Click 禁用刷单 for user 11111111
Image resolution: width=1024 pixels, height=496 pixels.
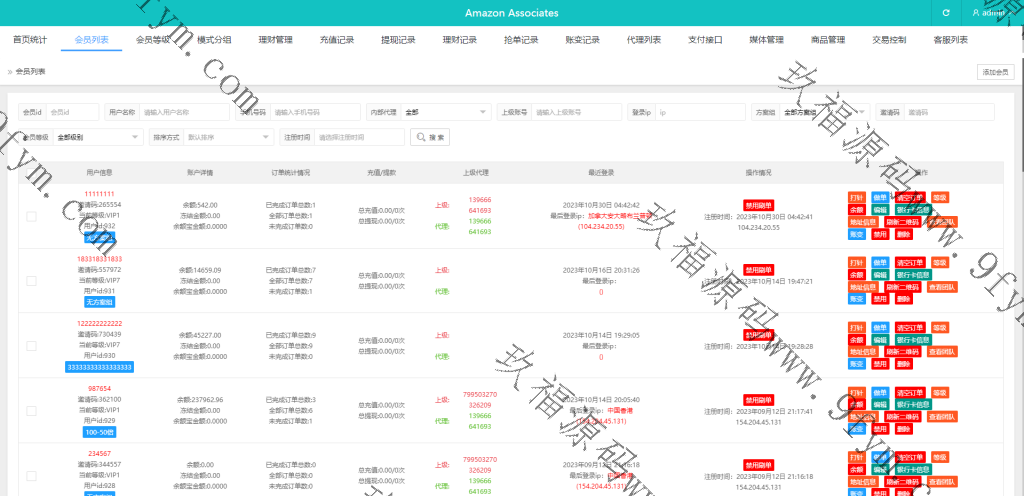tap(758, 205)
